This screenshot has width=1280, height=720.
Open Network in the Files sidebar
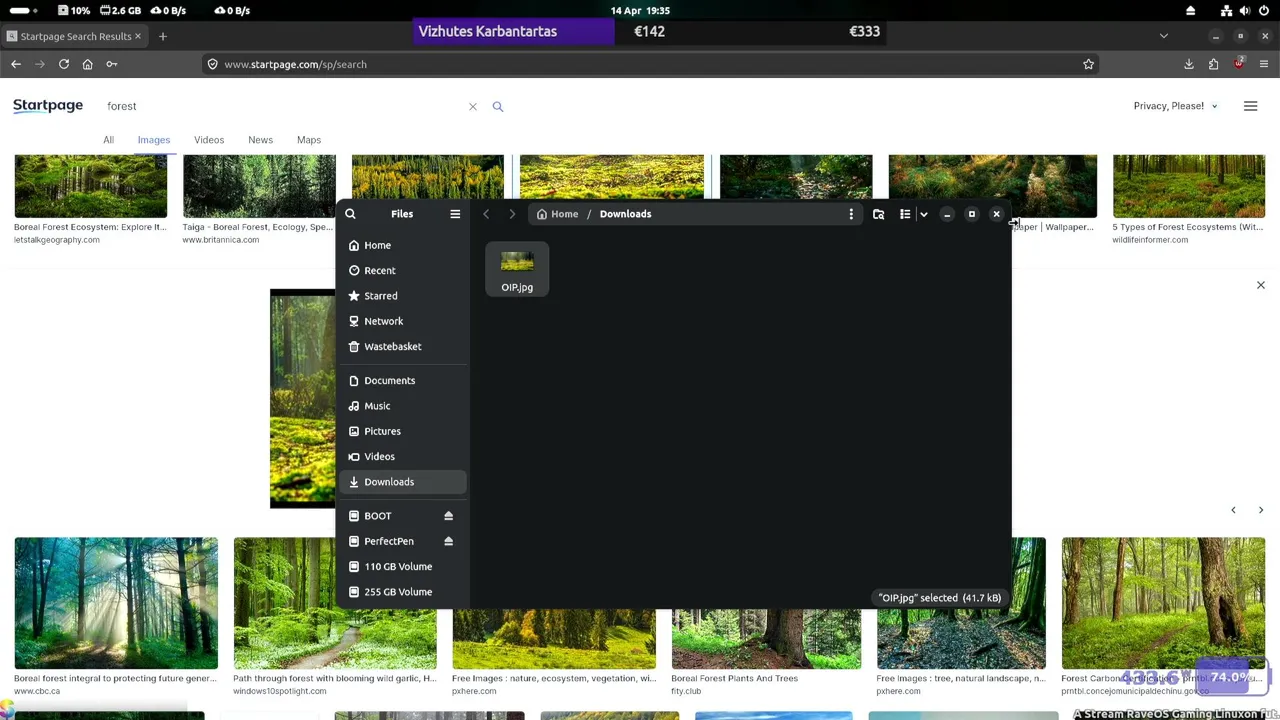coord(403,321)
